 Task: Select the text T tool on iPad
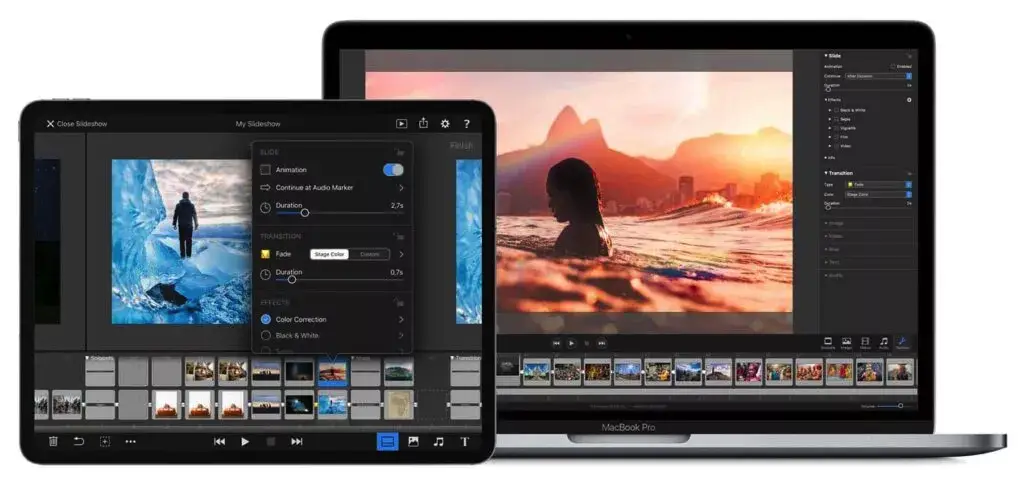click(x=464, y=441)
